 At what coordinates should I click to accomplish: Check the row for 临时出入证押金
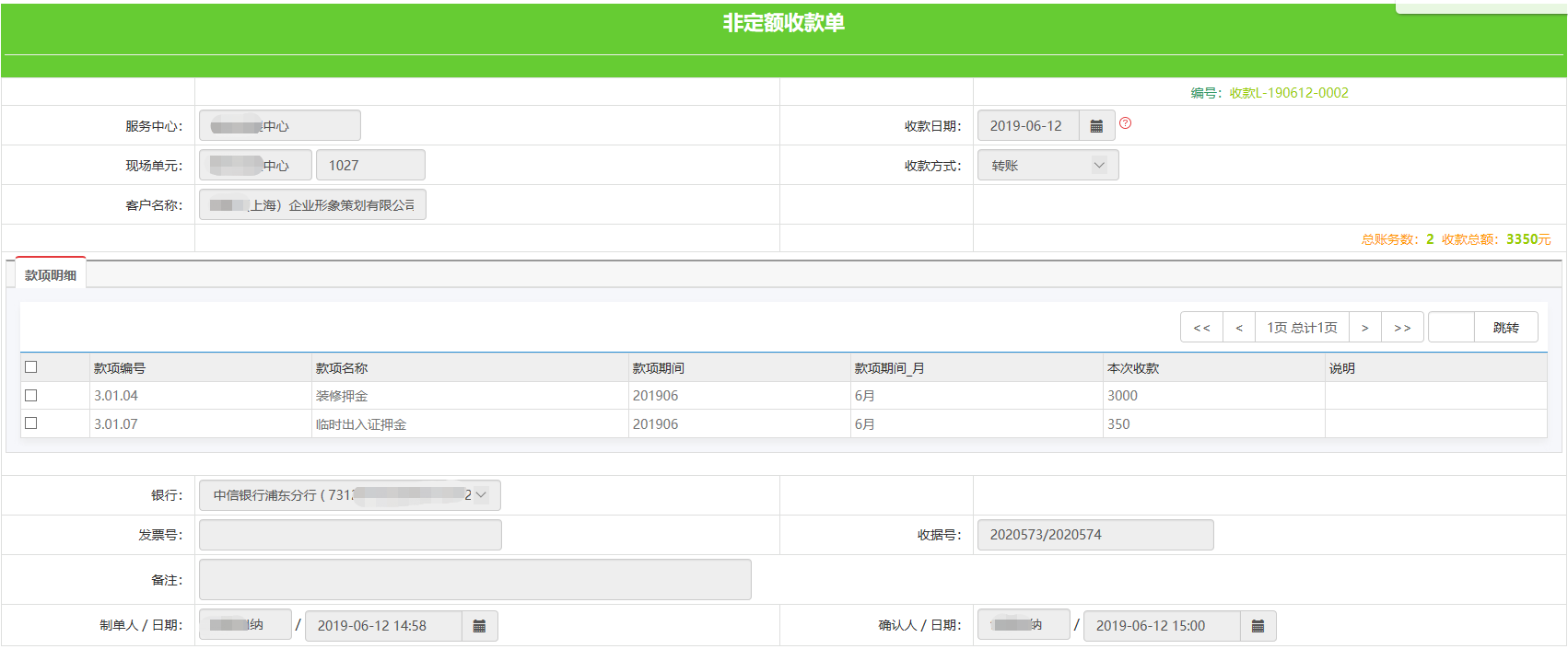click(x=31, y=423)
